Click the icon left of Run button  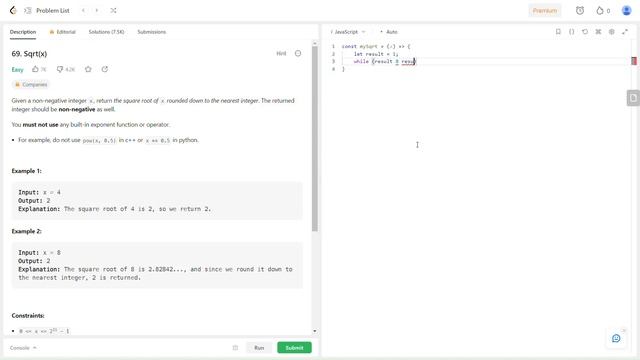pos(235,348)
